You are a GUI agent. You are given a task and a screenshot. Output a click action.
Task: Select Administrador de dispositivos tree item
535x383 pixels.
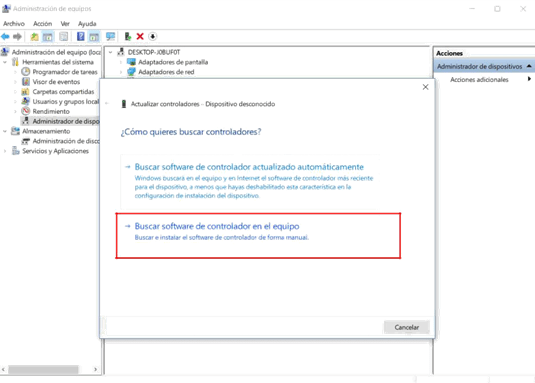66,121
